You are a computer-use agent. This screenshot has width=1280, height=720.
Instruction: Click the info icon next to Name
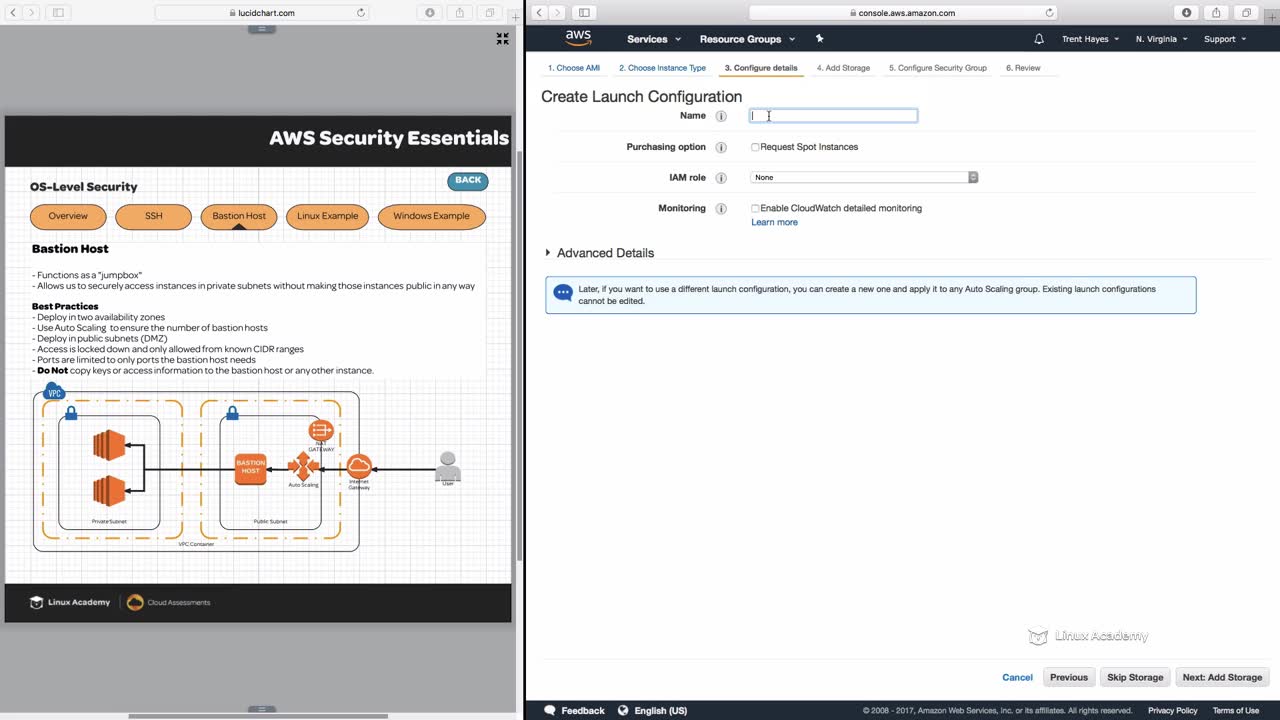coord(721,116)
